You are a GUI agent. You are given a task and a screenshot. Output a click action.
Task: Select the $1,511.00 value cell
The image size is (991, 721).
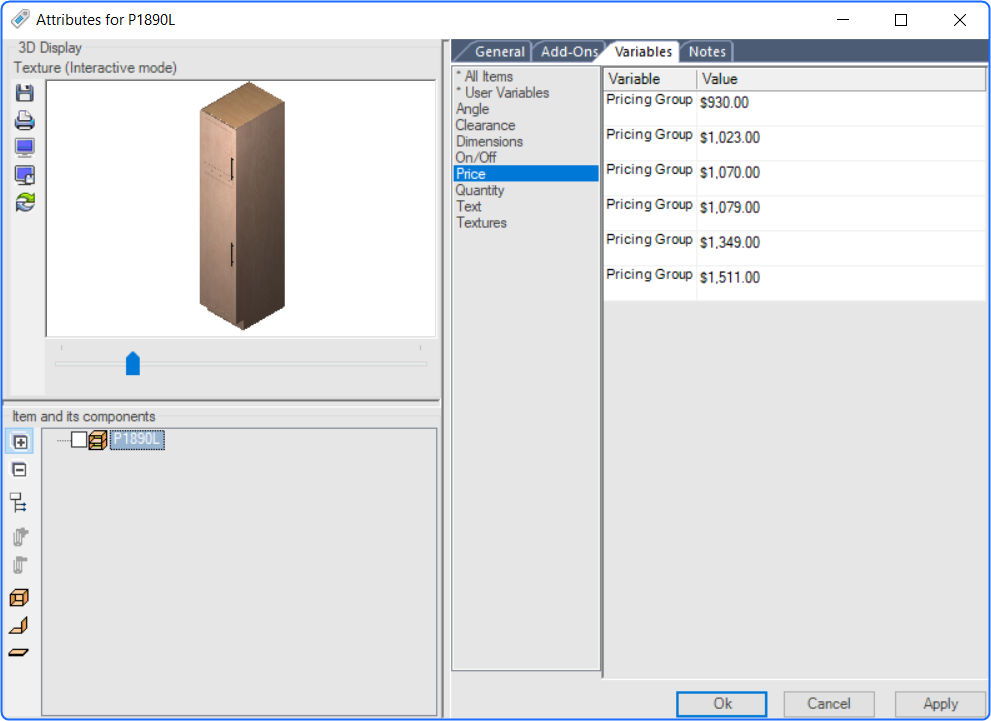(841, 283)
